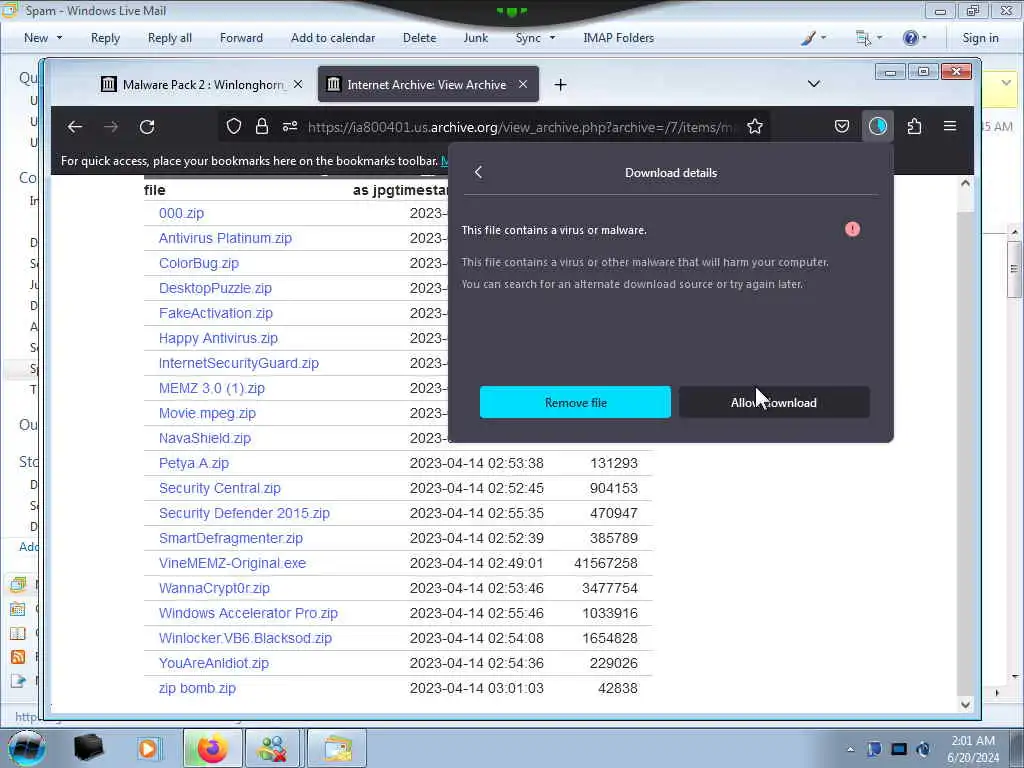Open a new Firefox tab
1024x768 pixels.
click(560, 85)
